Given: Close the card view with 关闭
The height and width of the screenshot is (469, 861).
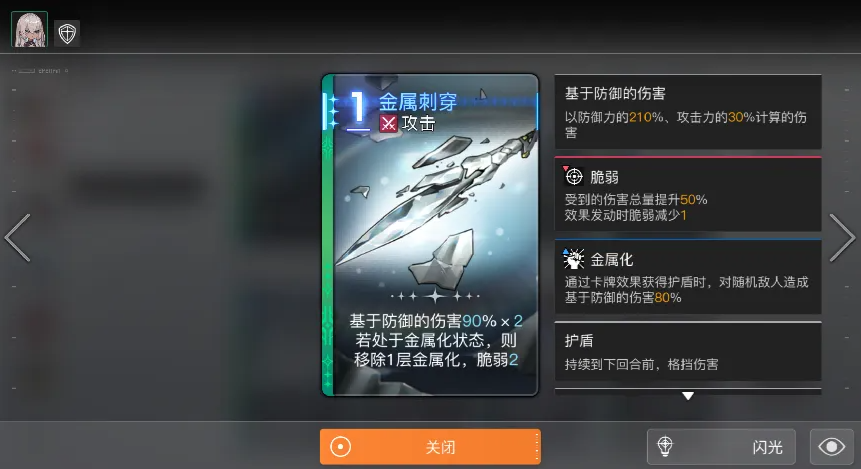Looking at the screenshot, I should point(430,446).
